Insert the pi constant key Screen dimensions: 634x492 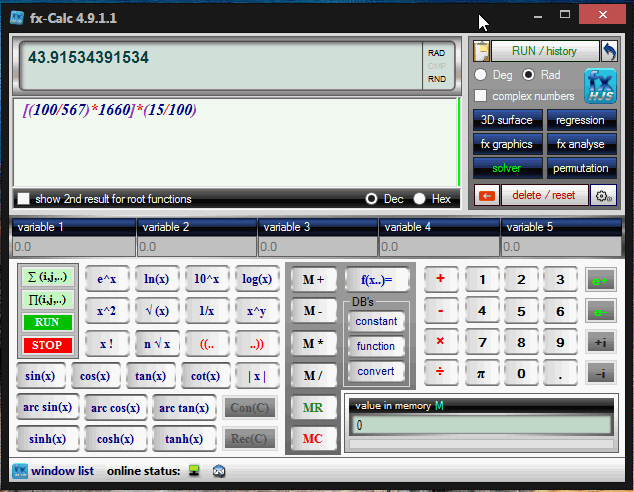coord(481,373)
